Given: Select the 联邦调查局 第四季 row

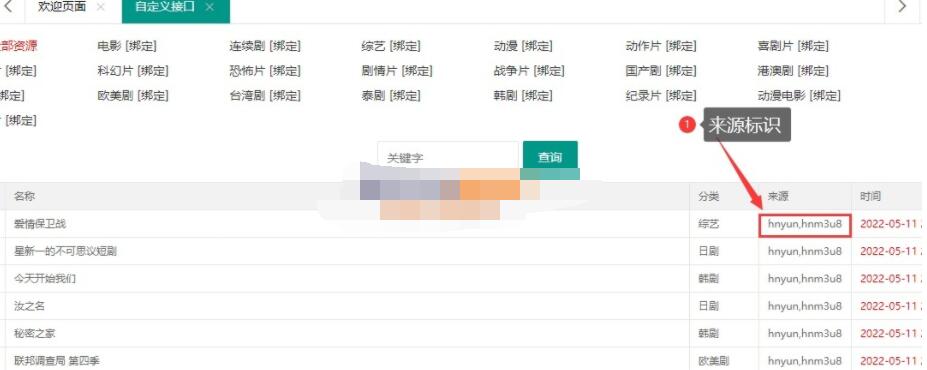Looking at the screenshot, I should click(461, 360).
